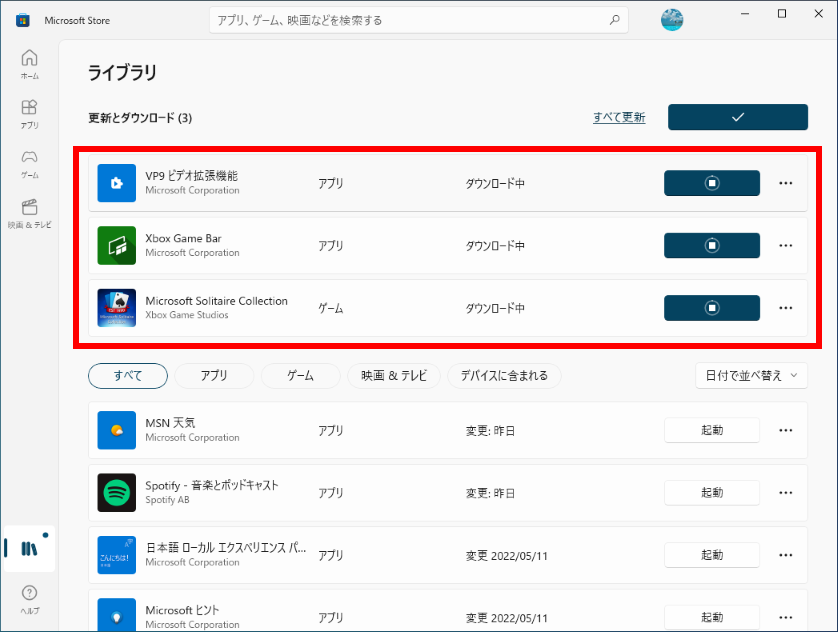838x632 pixels.
Task: Select the ゲーム filter tab
Action: [300, 376]
